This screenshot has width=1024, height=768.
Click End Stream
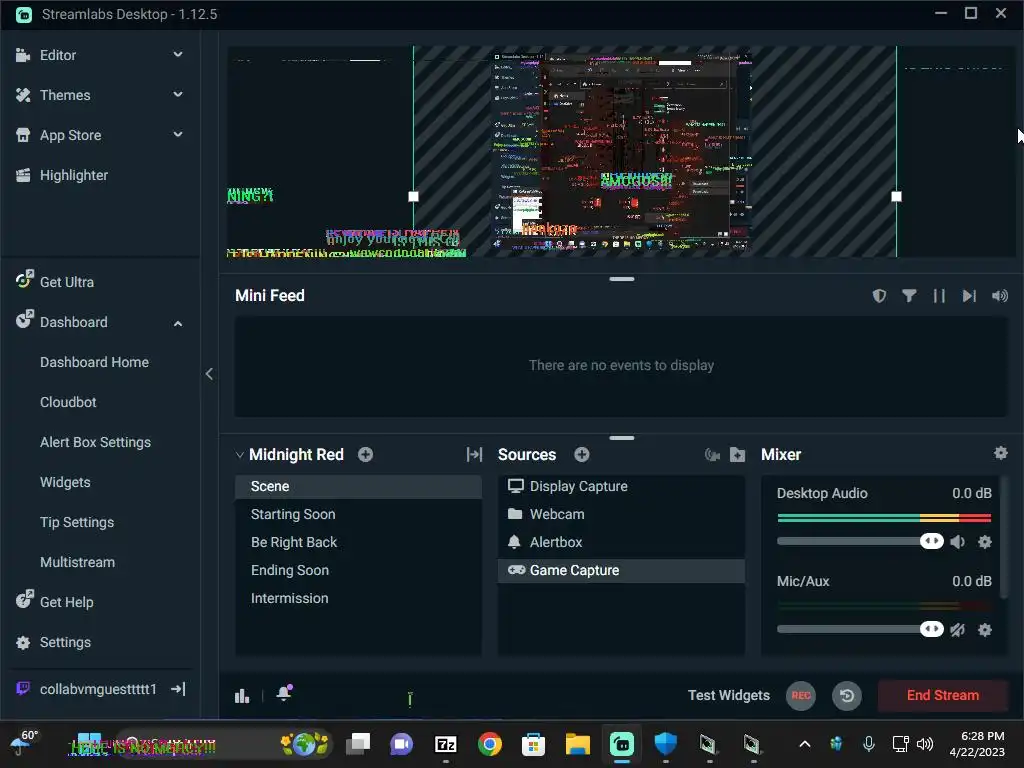pyautogui.click(x=942, y=696)
